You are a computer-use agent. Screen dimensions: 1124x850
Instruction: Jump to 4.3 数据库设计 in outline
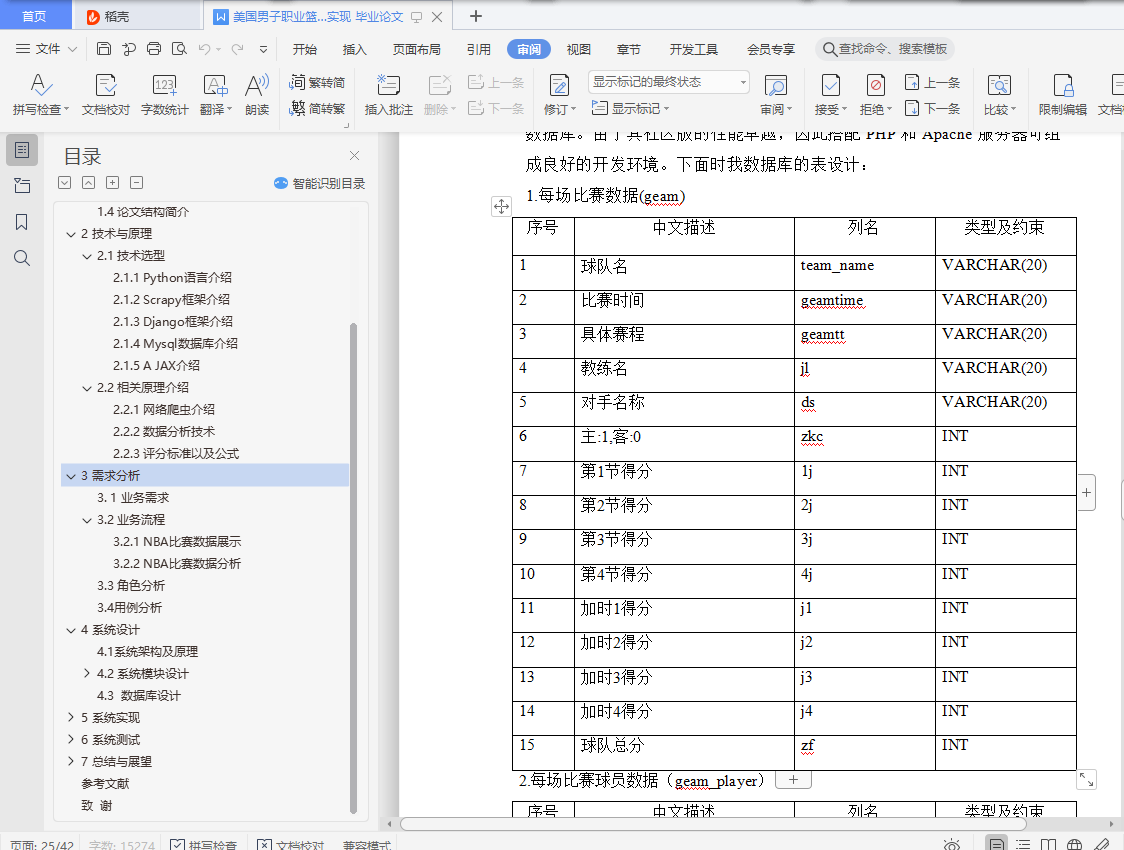click(x=139, y=696)
